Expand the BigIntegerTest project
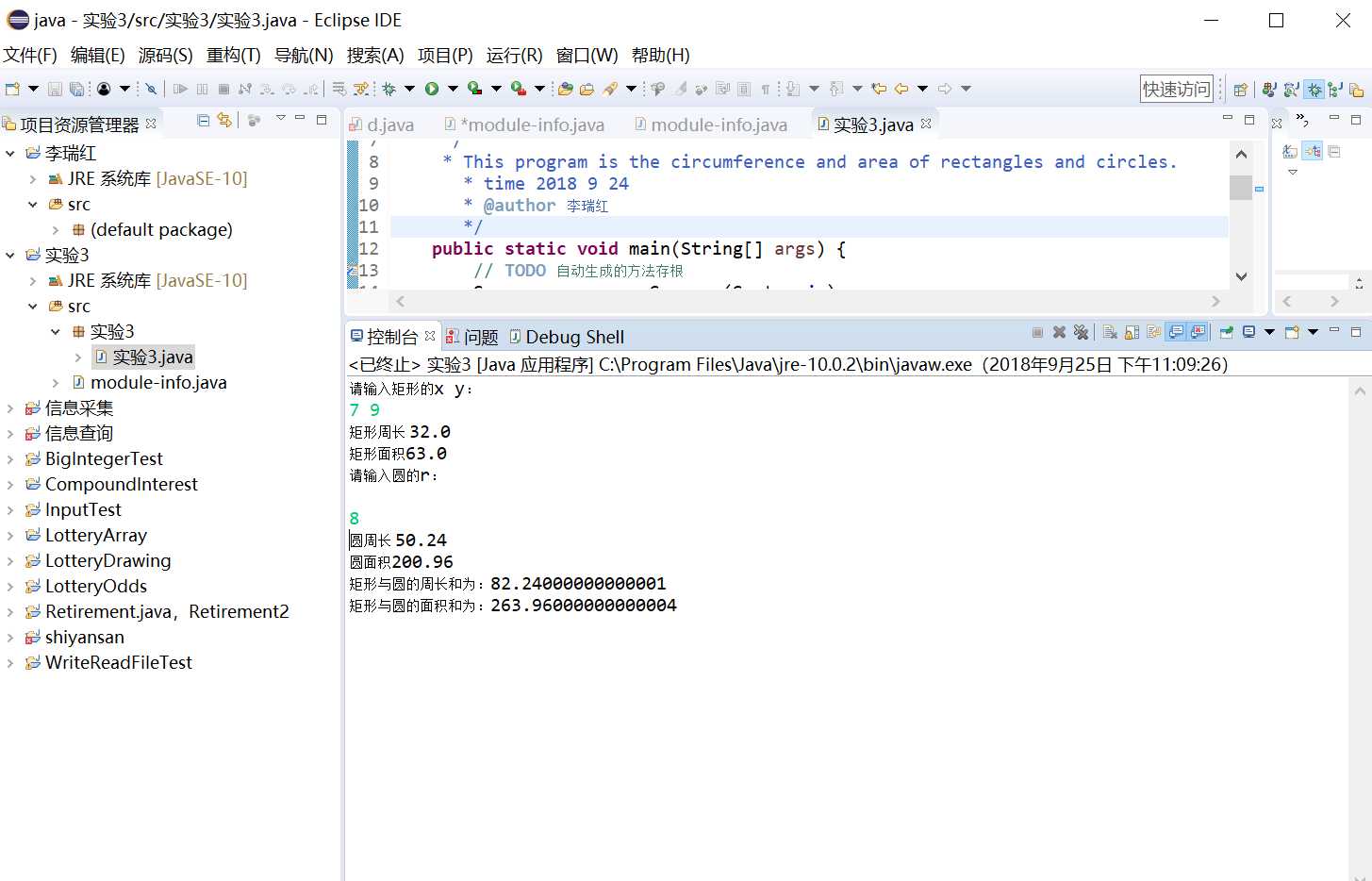Viewport: 1372px width, 881px height. 10,458
